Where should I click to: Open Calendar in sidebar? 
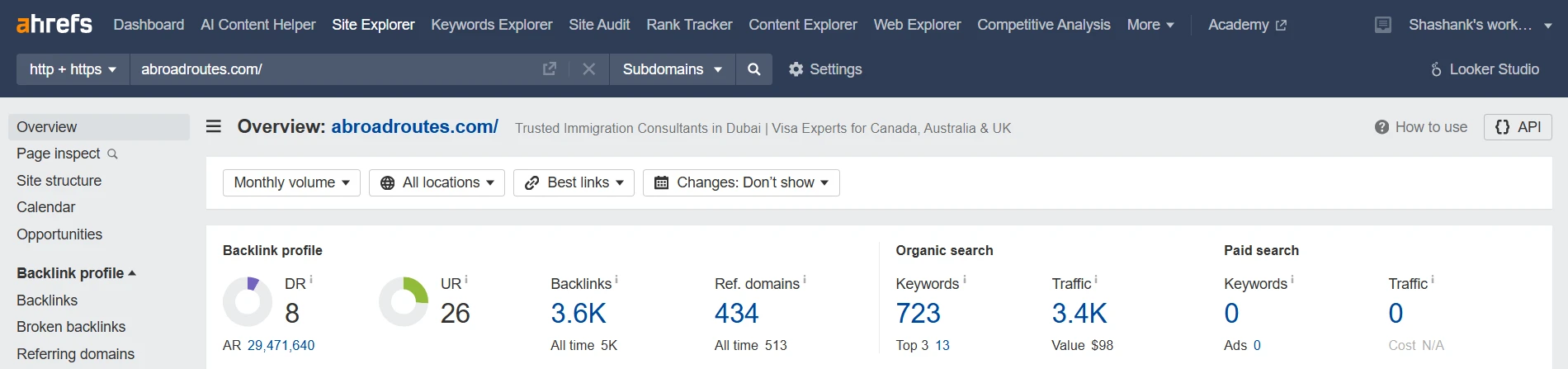pyautogui.click(x=46, y=207)
